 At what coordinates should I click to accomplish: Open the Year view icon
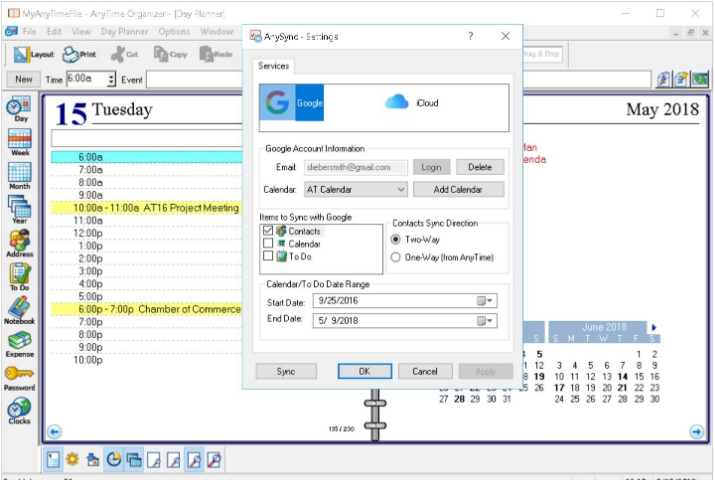tap(20, 210)
